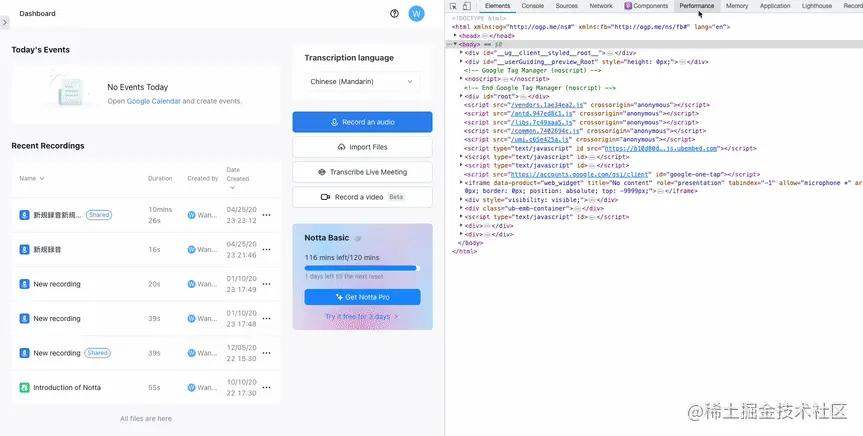Expand the noscript node

(461, 79)
